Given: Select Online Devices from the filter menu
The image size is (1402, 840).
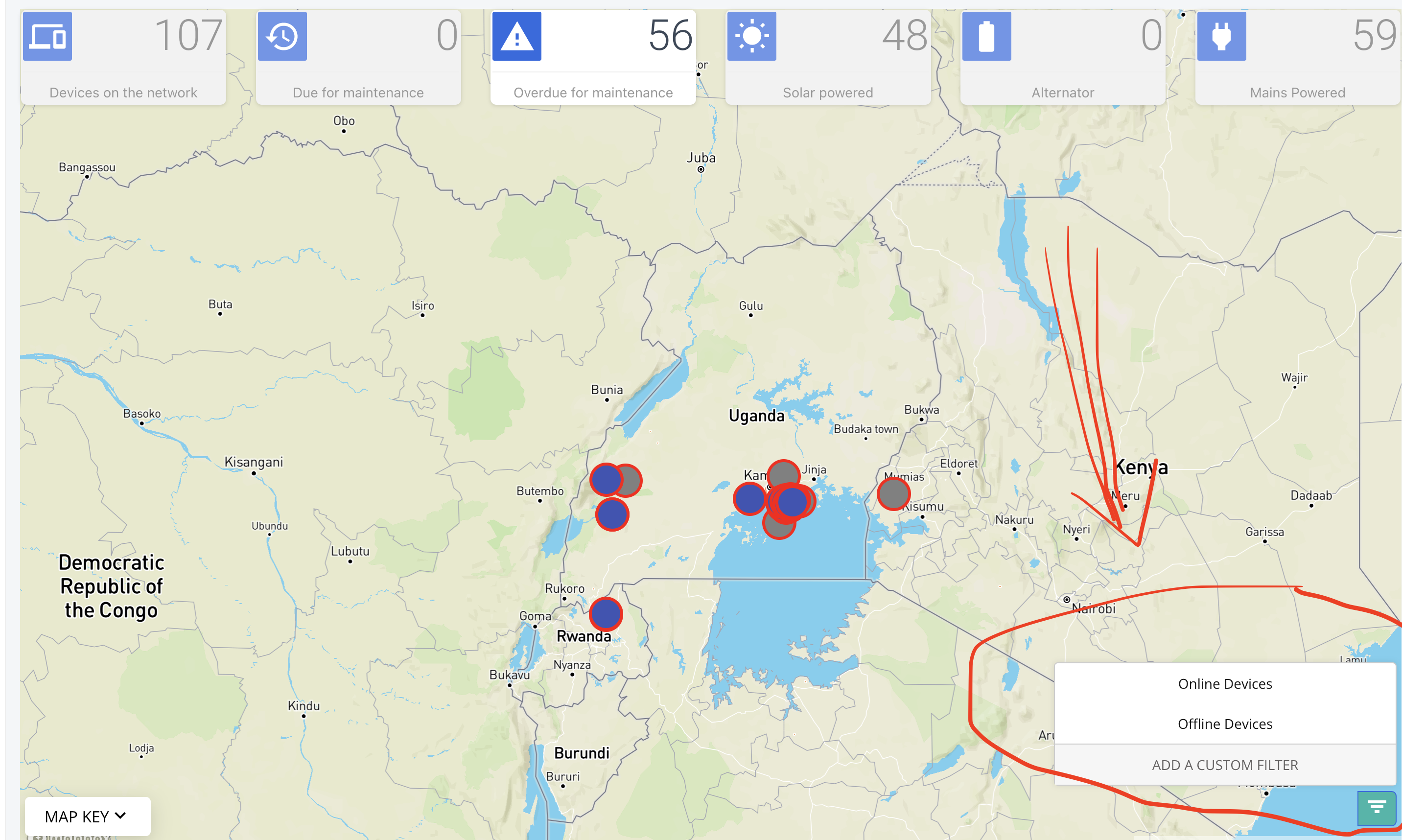Looking at the screenshot, I should [x=1224, y=683].
